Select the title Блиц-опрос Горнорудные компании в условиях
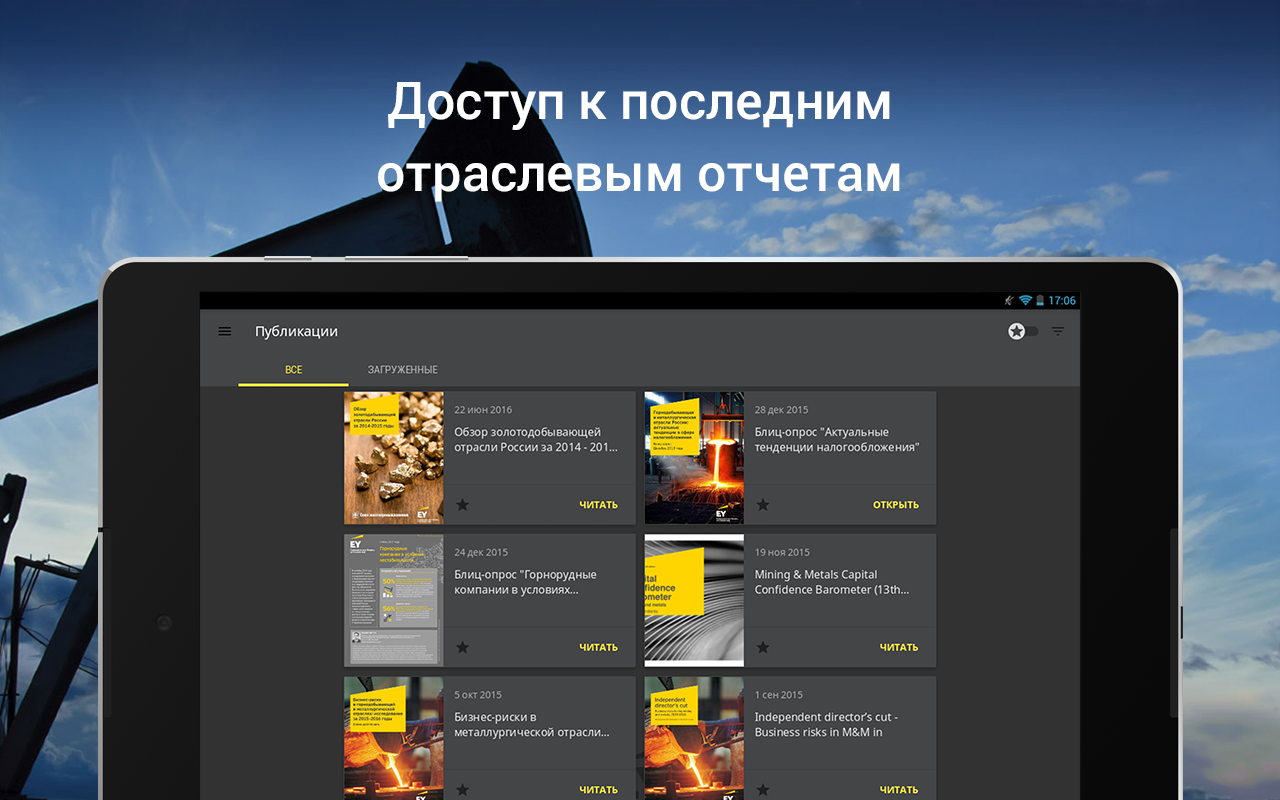This screenshot has height=800, width=1280. [x=526, y=582]
